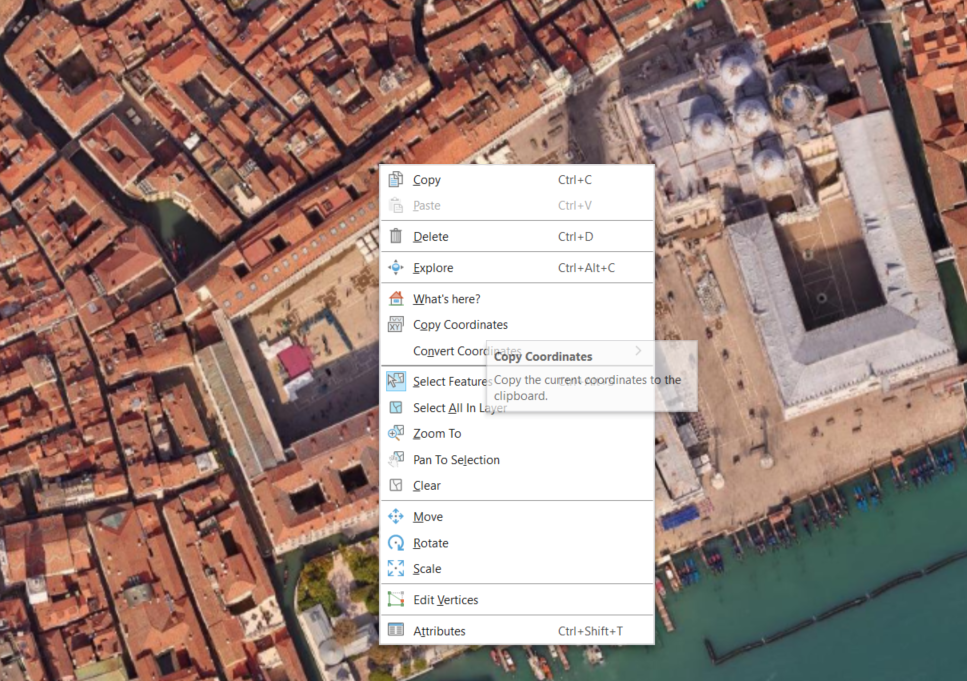The width and height of the screenshot is (967, 681).
Task: Select Pan To Selection entry
Action: click(x=517, y=460)
